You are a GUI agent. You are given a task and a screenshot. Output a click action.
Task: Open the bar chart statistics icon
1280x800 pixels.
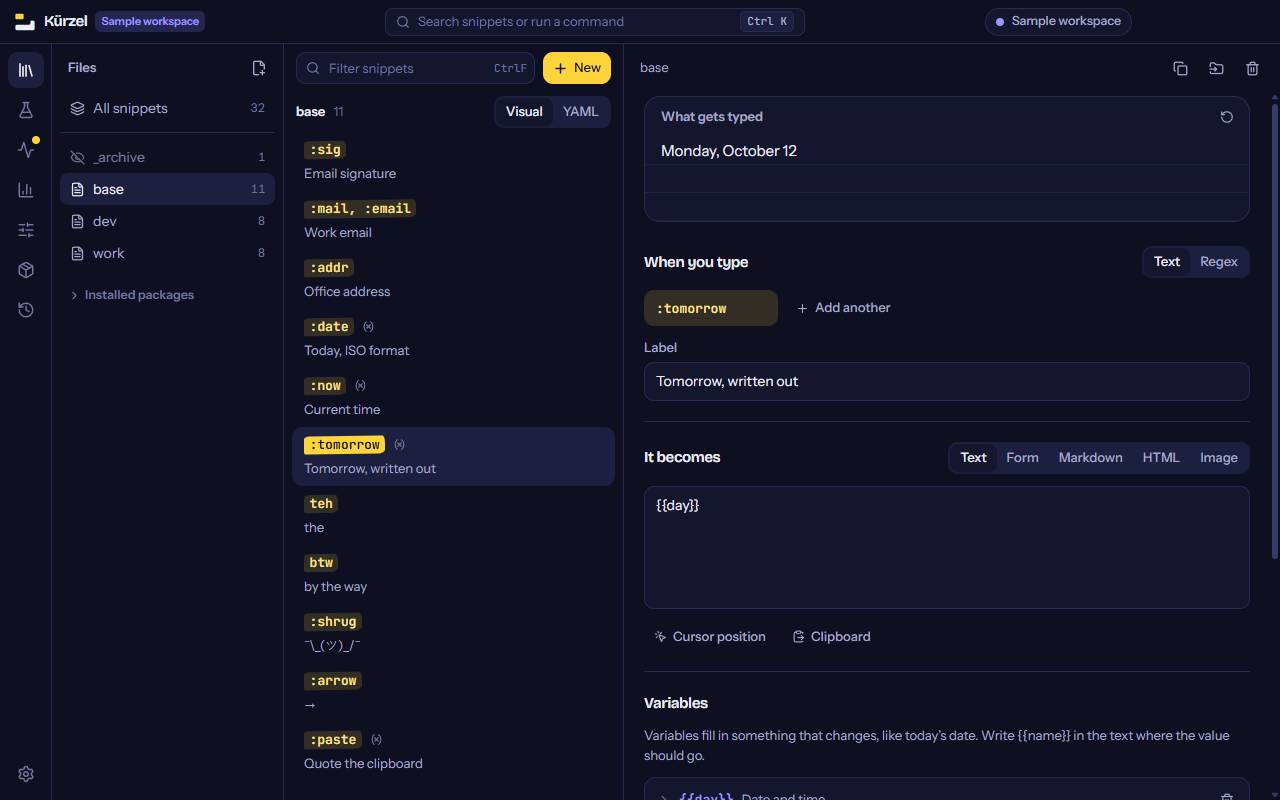[26, 190]
